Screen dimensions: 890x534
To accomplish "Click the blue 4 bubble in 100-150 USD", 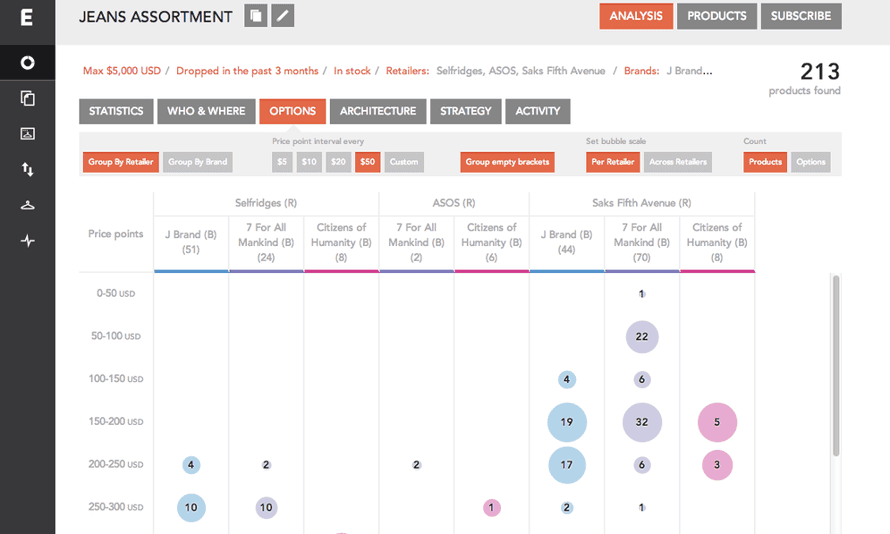I will 566,379.
